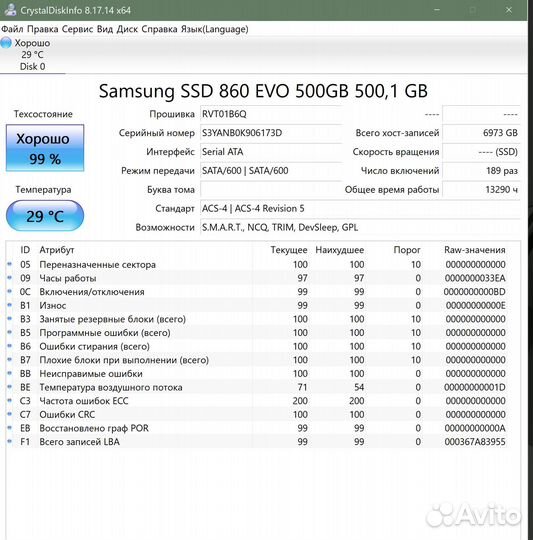Click the Raw-значения column header
533x540 pixels.
[475, 250]
